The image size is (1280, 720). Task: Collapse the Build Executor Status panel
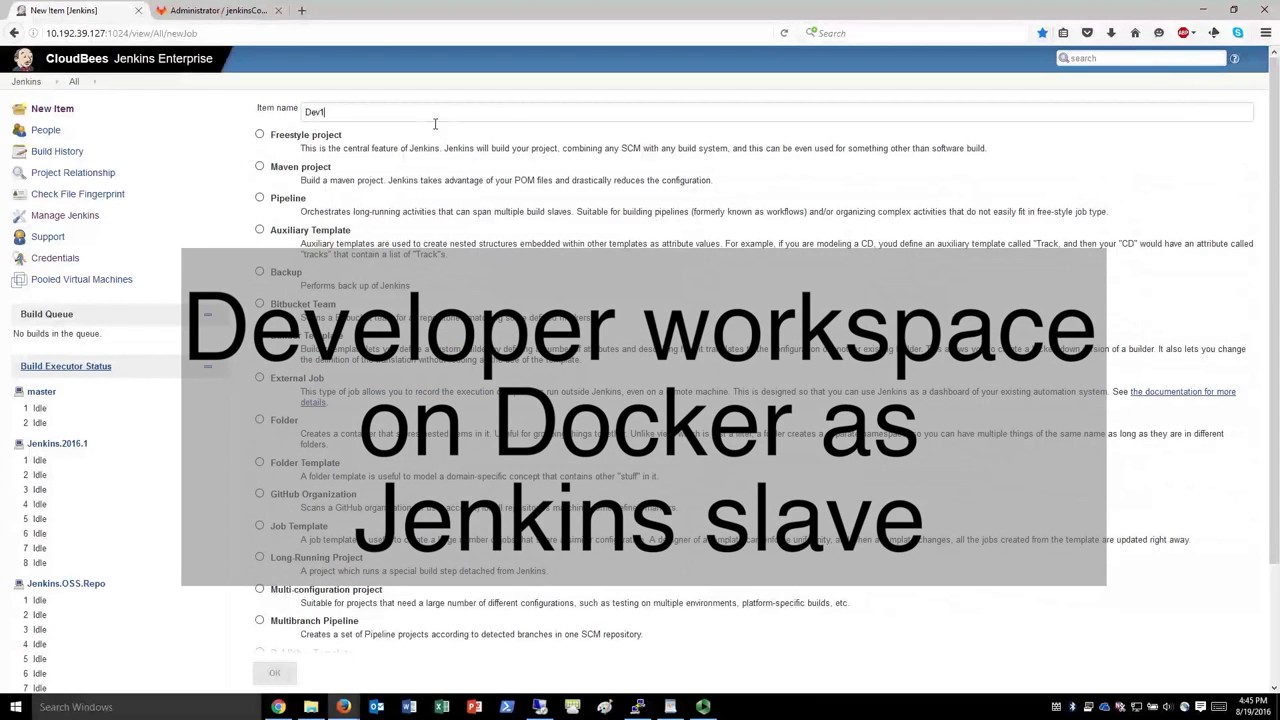(208, 366)
